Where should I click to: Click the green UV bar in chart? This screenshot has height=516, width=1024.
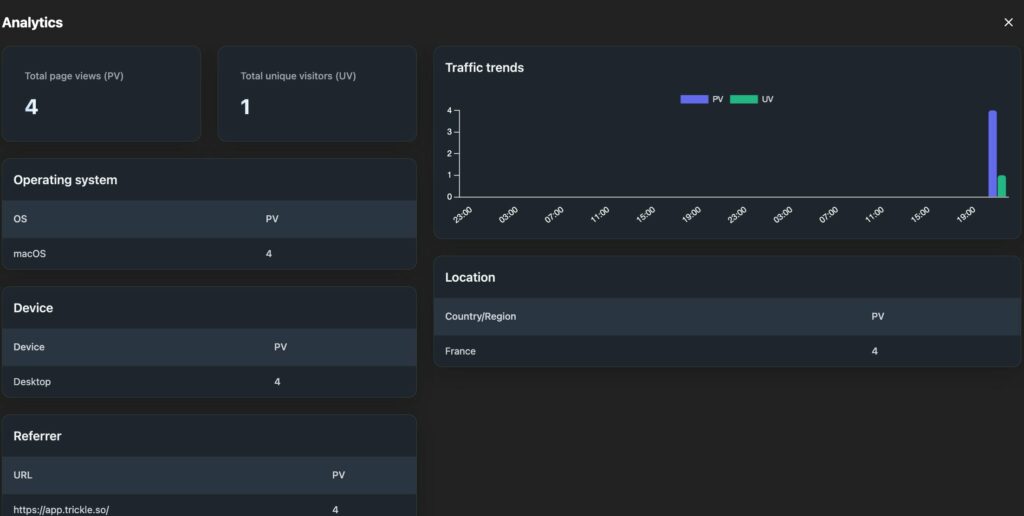(1002, 186)
